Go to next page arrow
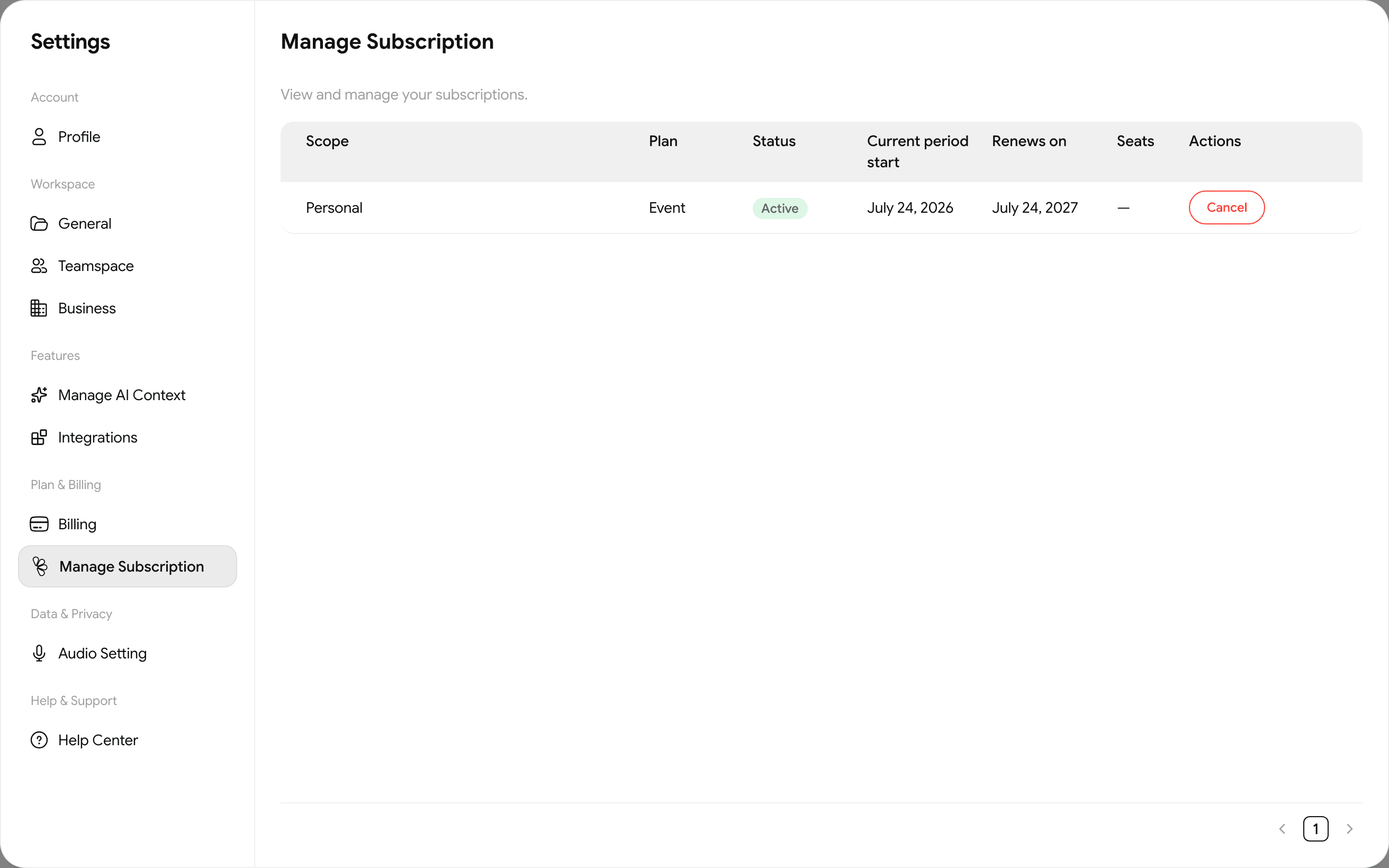The width and height of the screenshot is (1389, 868). tap(1350, 829)
